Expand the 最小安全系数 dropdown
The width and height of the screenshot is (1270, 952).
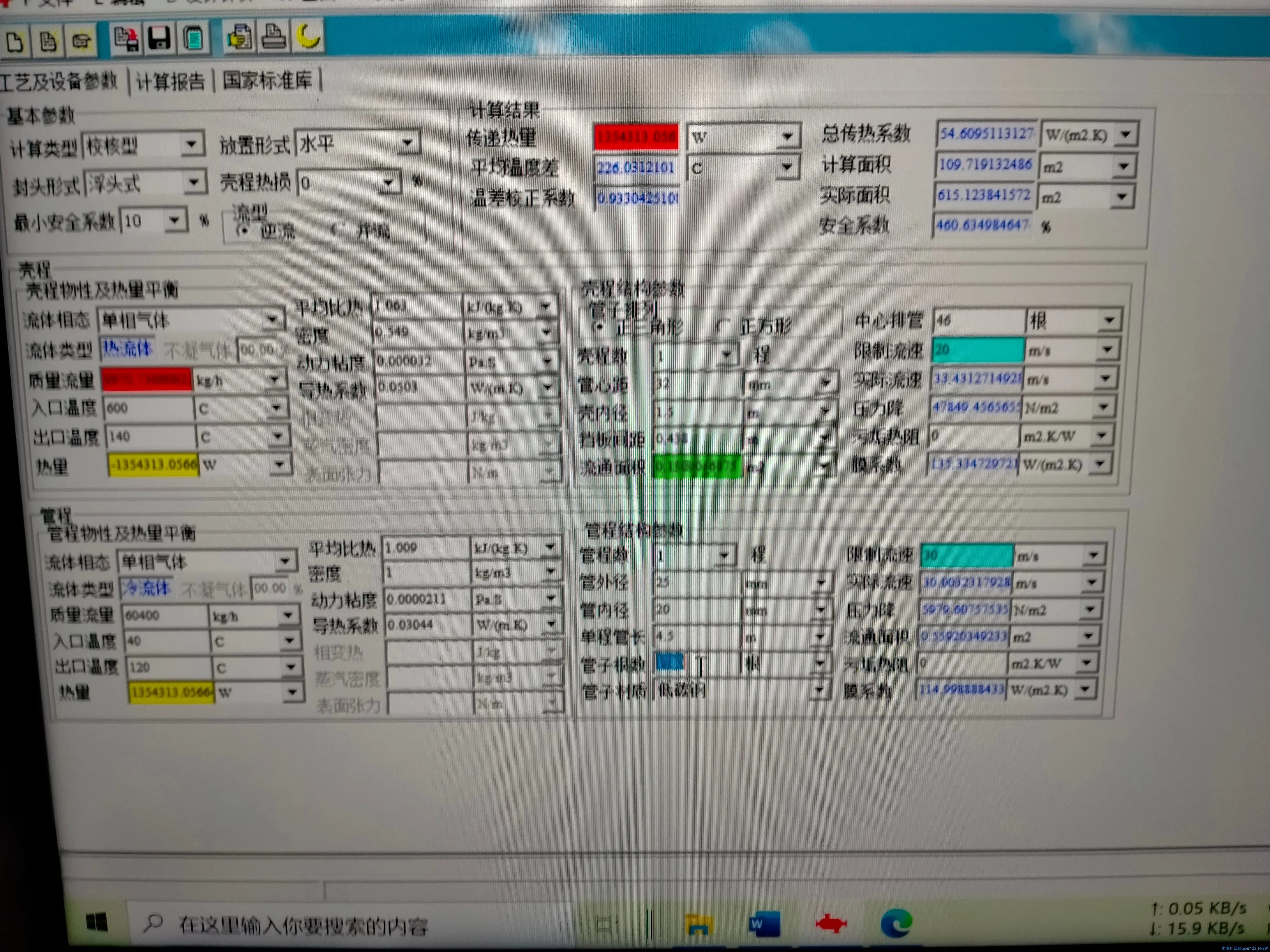pos(175,220)
